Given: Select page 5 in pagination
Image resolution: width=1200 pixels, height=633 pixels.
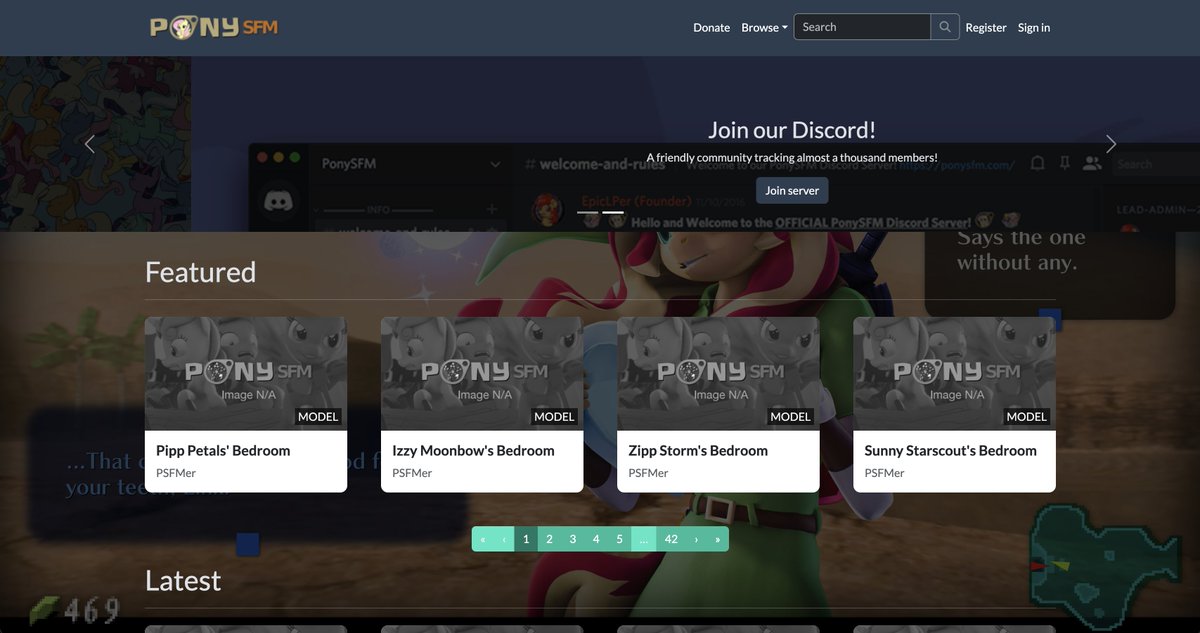Looking at the screenshot, I should click(x=619, y=539).
